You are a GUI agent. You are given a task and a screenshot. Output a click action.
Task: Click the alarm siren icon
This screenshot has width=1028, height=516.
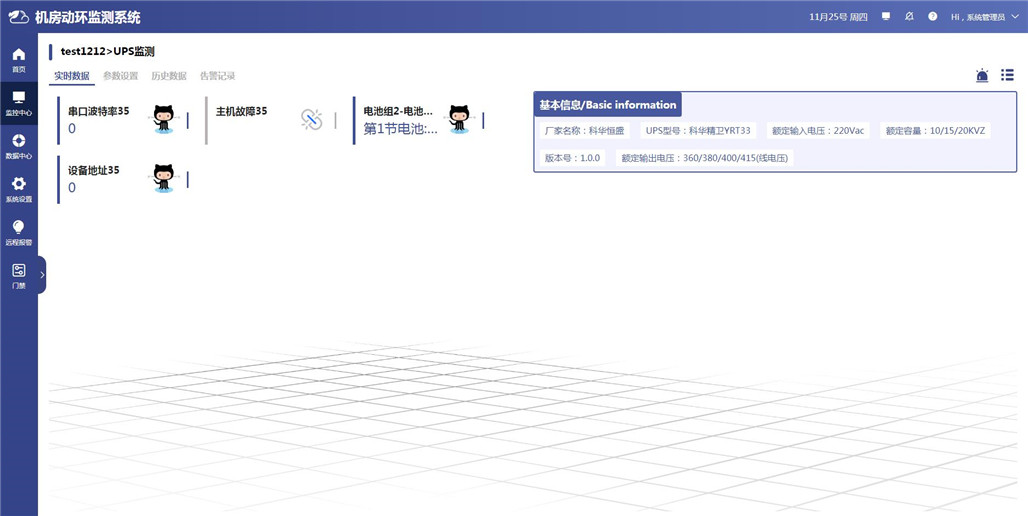point(982,76)
